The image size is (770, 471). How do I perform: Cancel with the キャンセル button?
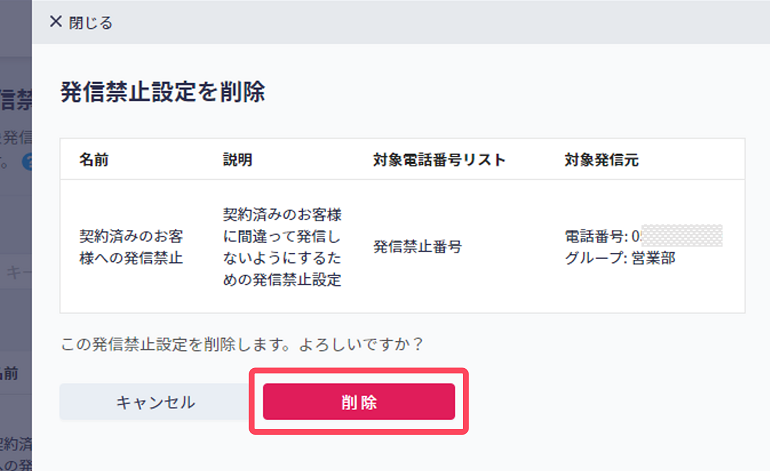point(155,402)
